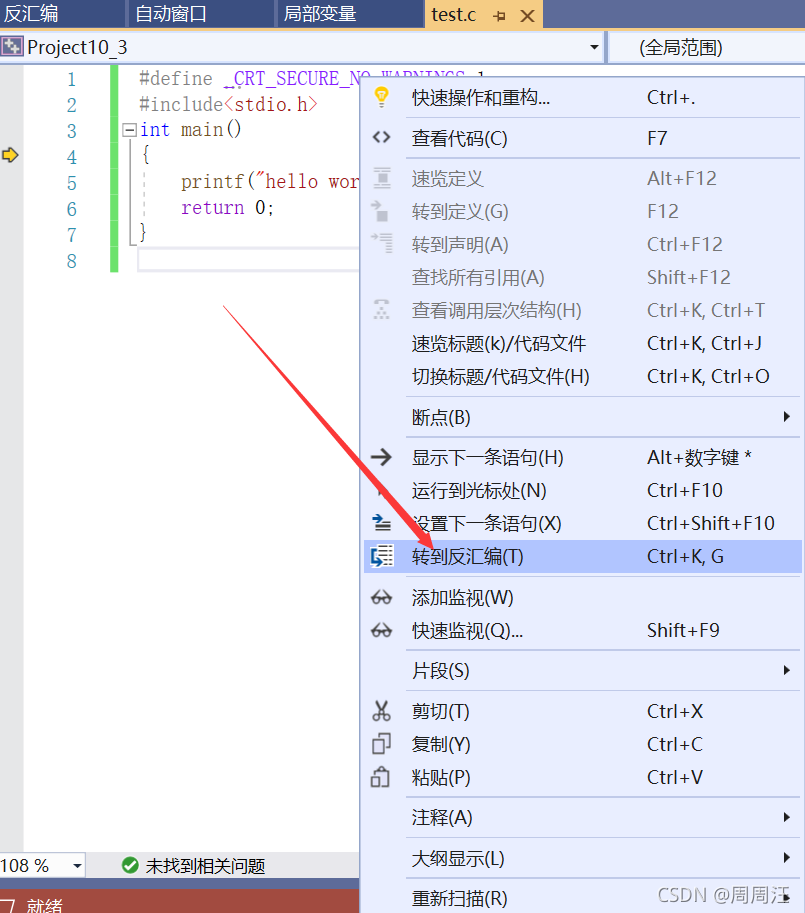Choose 切换标题/代码文件(H) menu entry

click(582, 377)
